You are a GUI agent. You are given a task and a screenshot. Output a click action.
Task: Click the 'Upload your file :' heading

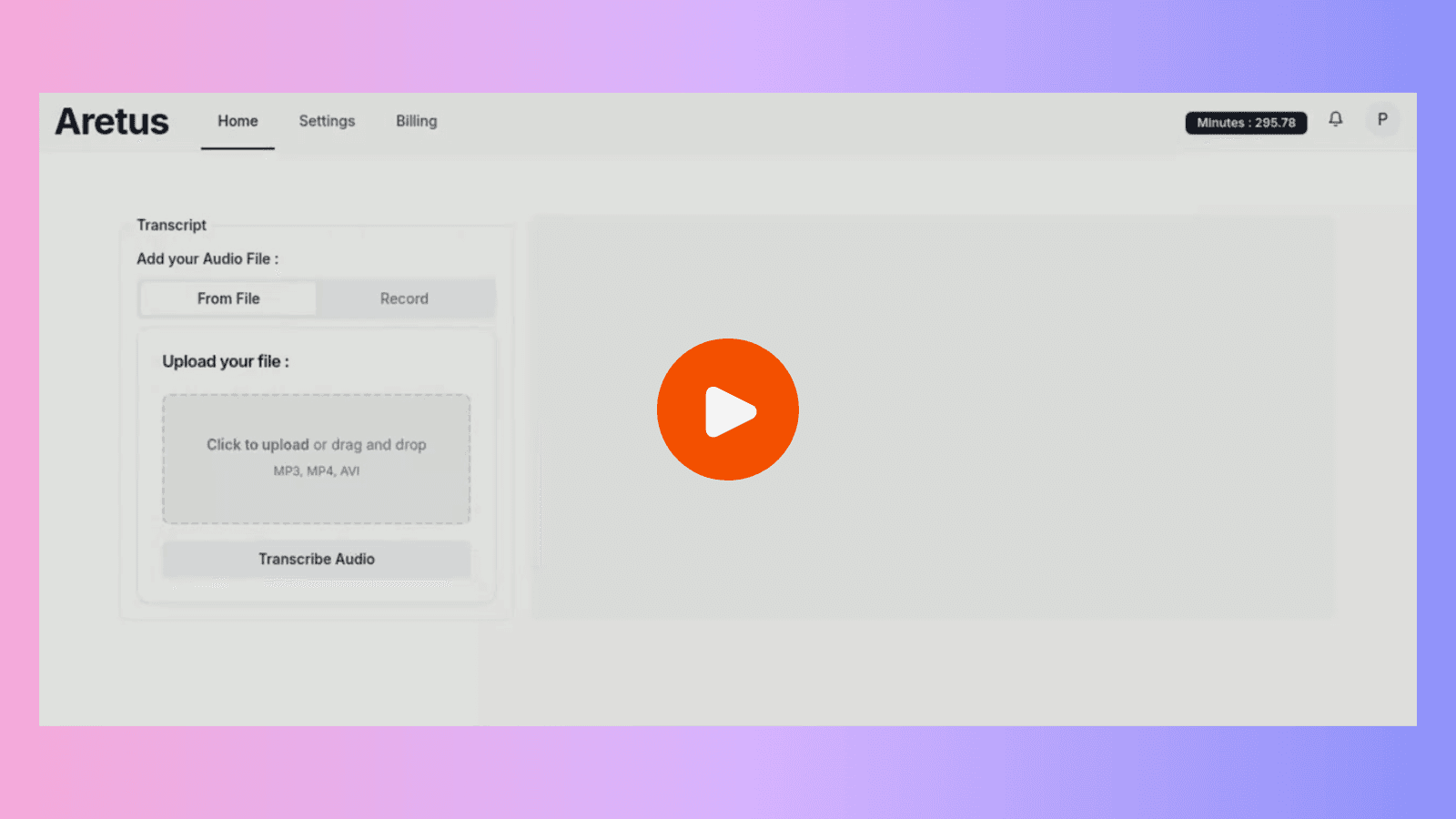226,361
